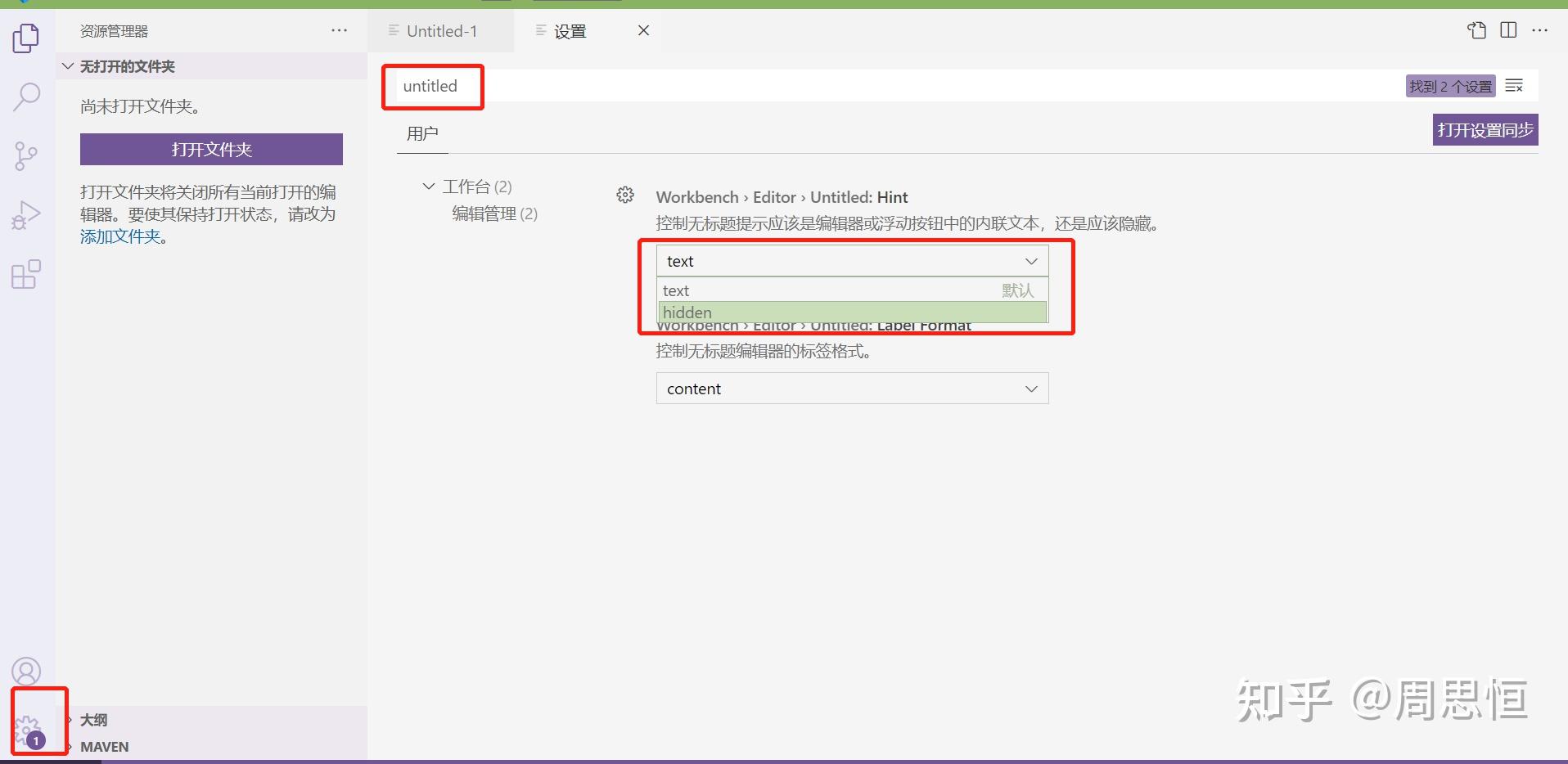Select the hidden option in the dropdown list

click(x=851, y=312)
